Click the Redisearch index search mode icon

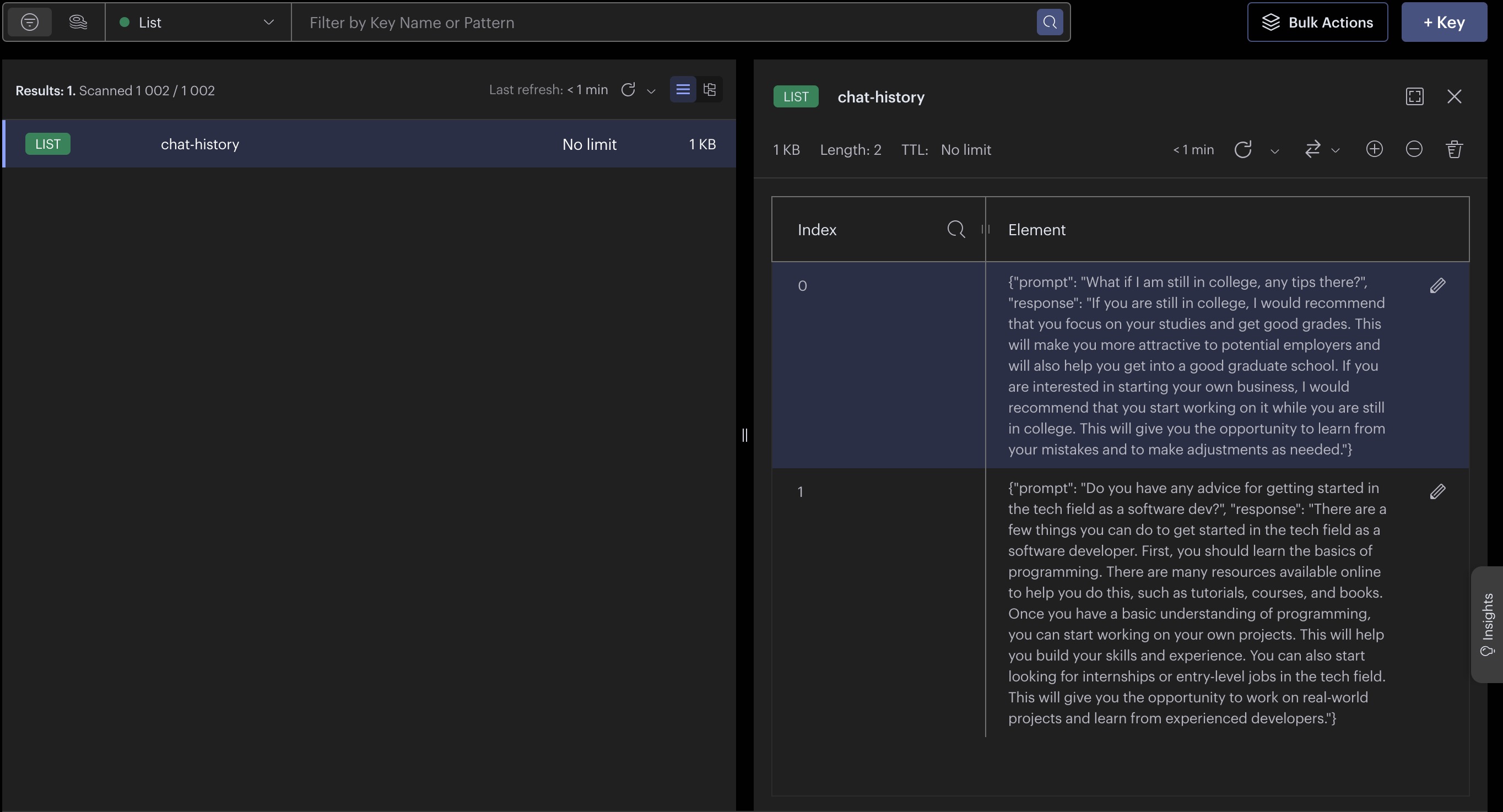pos(78,23)
